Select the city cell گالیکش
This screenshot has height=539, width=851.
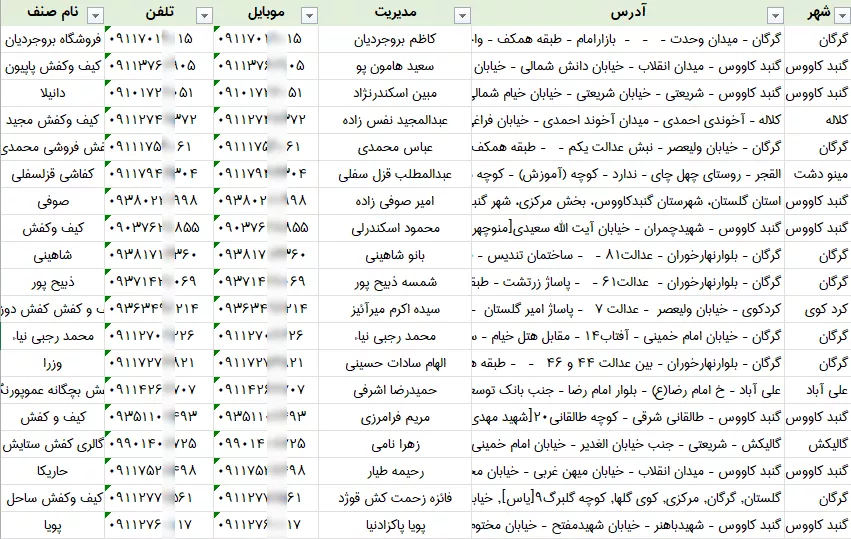[x=818, y=445]
